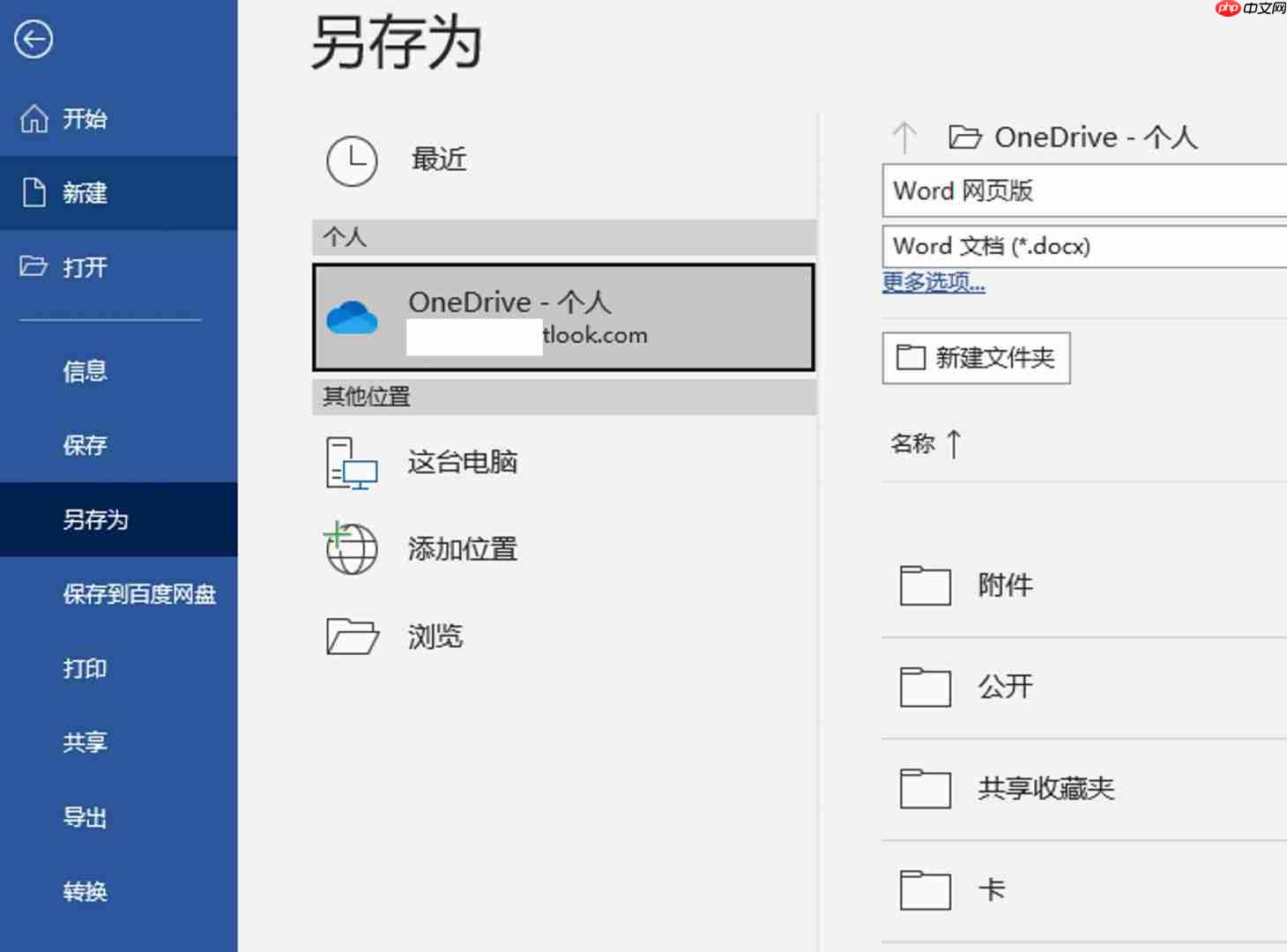This screenshot has height=952, width=1287.
Task: Open the 信息 page
Action: click(x=119, y=371)
